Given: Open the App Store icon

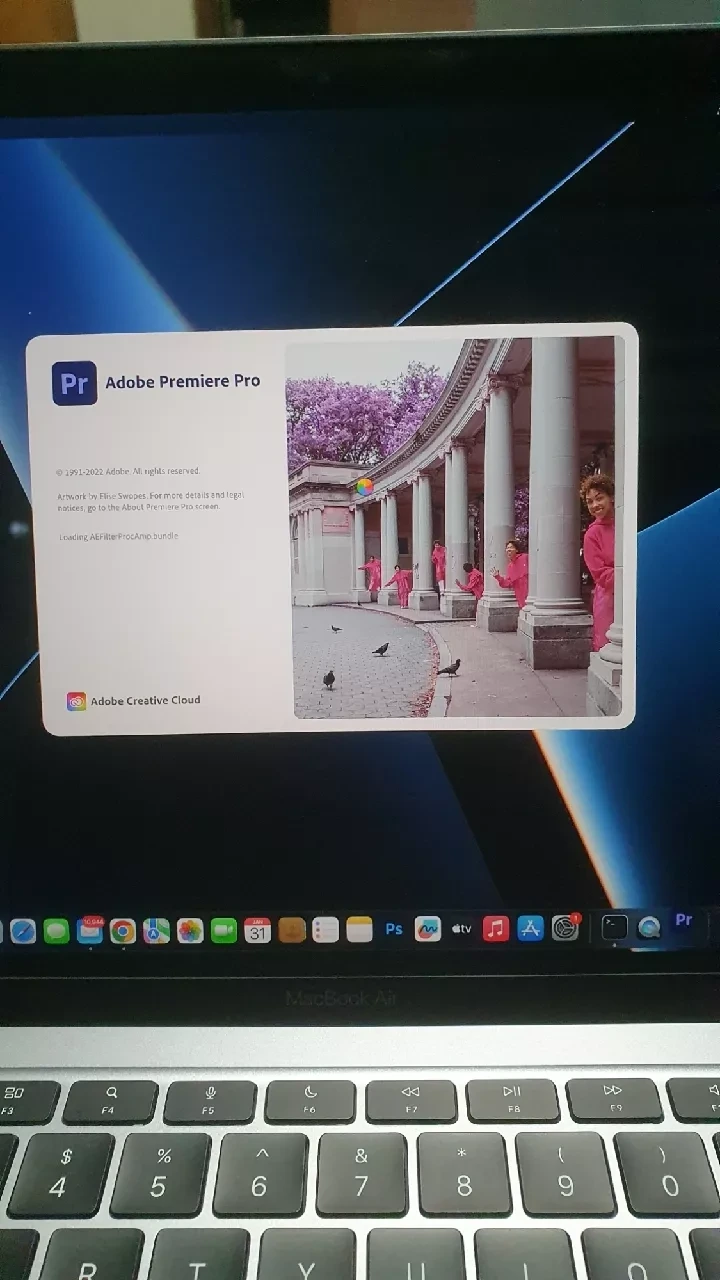Looking at the screenshot, I should [530, 928].
